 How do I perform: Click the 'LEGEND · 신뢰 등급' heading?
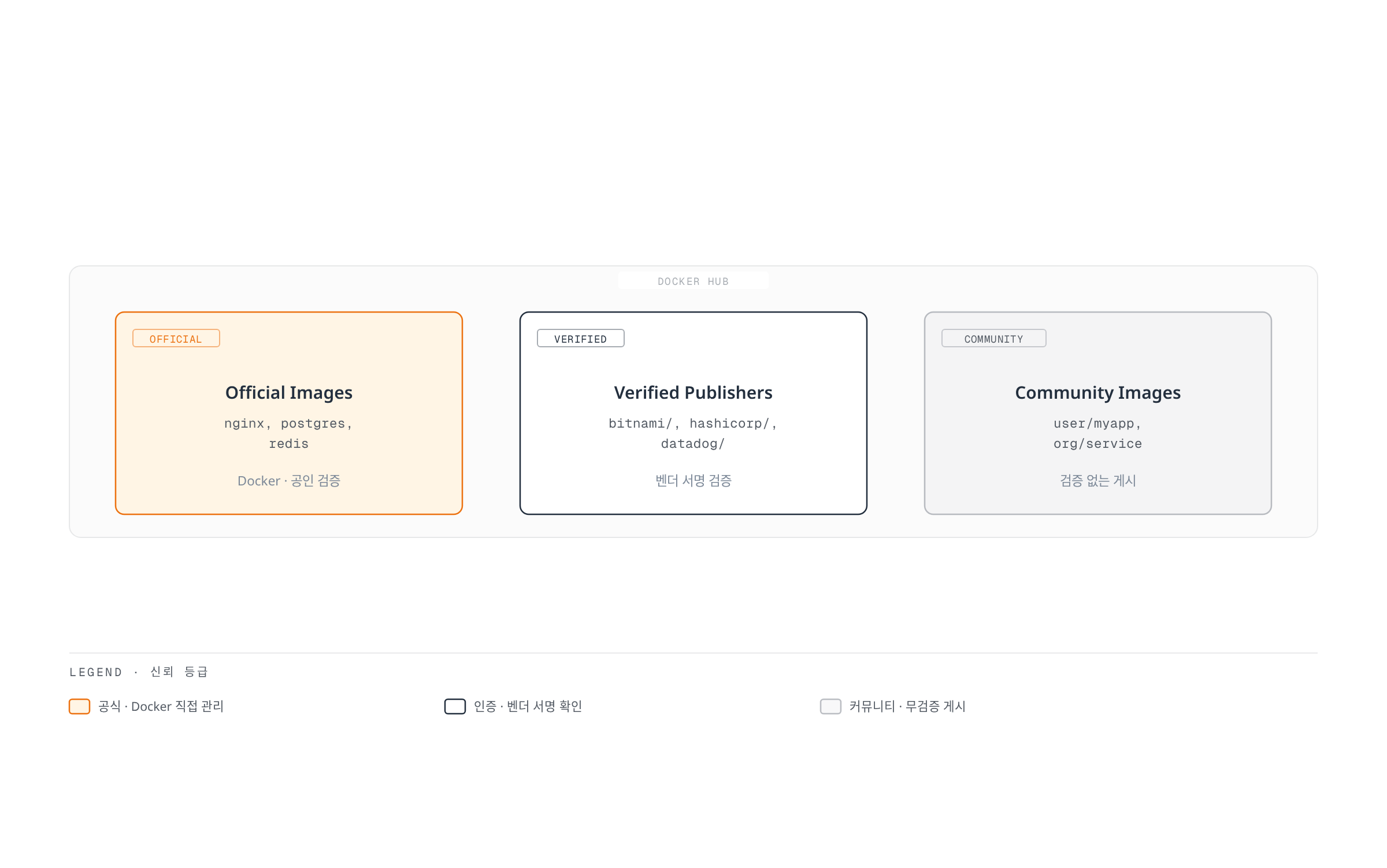click(139, 672)
